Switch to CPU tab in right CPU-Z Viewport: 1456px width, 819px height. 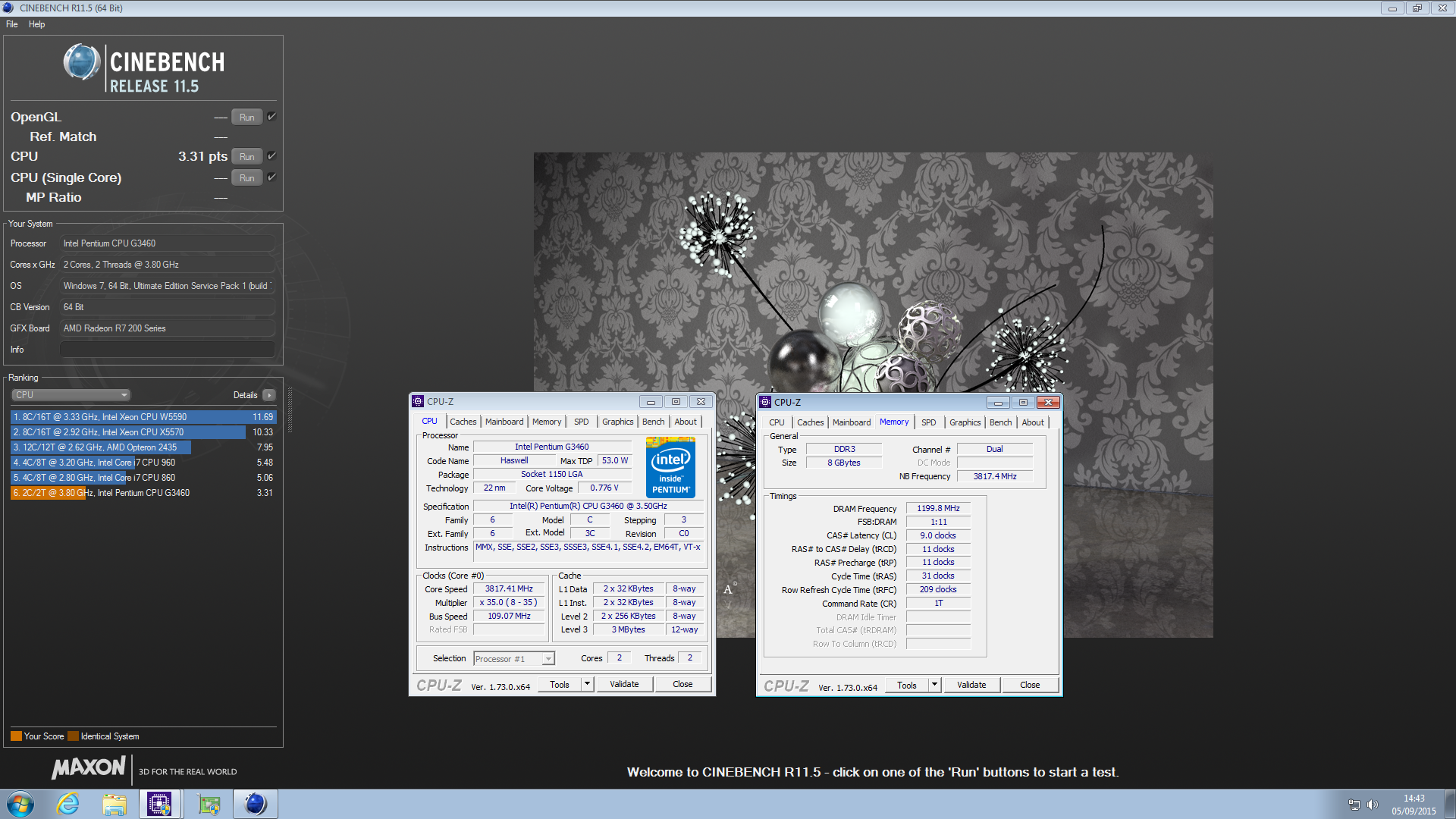pos(777,422)
